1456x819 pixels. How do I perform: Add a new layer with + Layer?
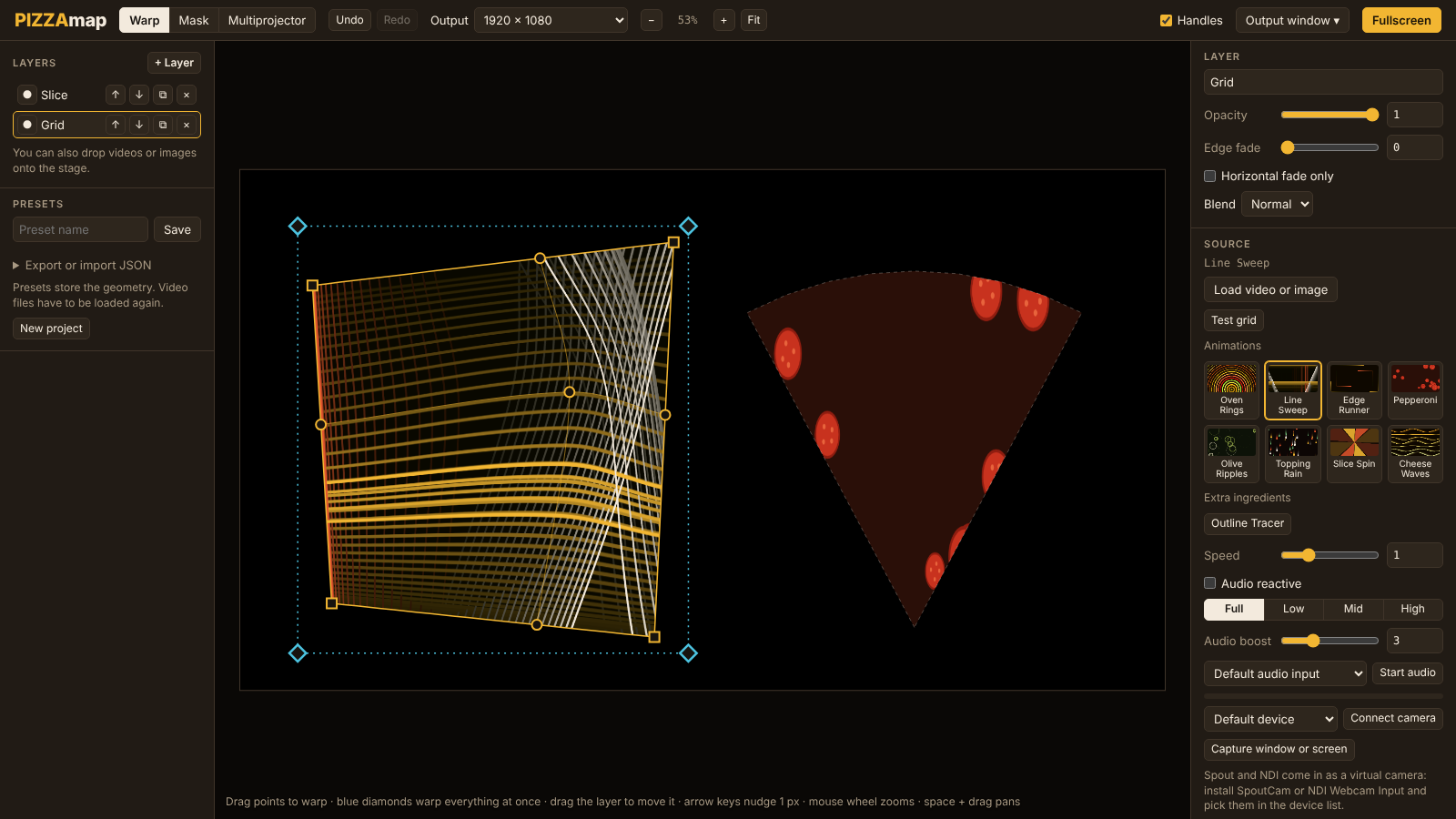click(174, 63)
